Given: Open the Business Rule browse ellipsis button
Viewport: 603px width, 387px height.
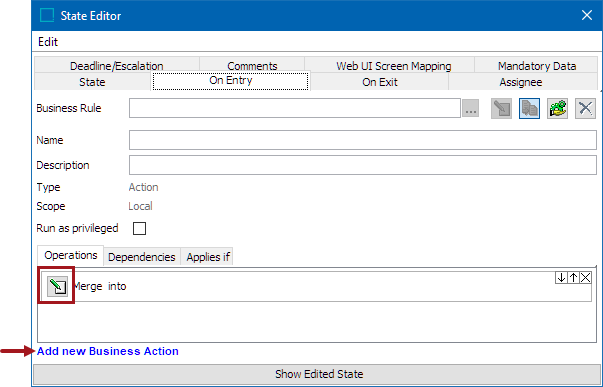Looking at the screenshot, I should 470,108.
